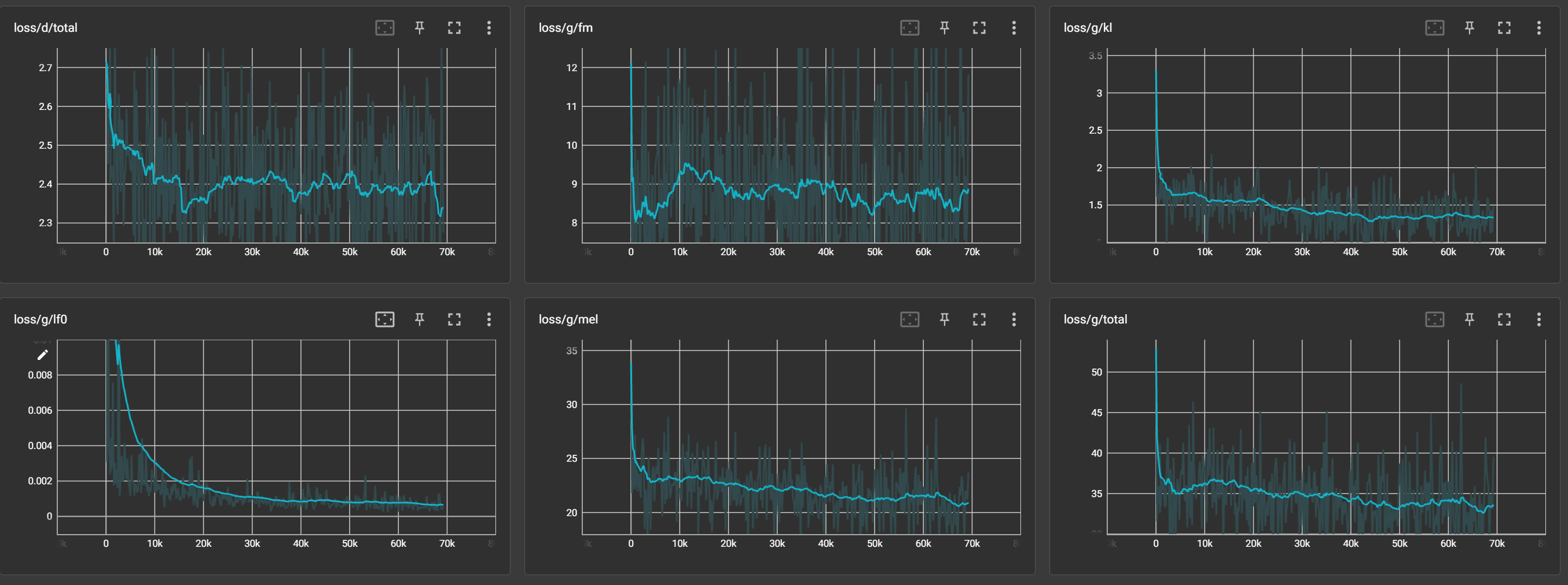Fit domain to data on loss/d/total chart

pyautogui.click(x=385, y=27)
